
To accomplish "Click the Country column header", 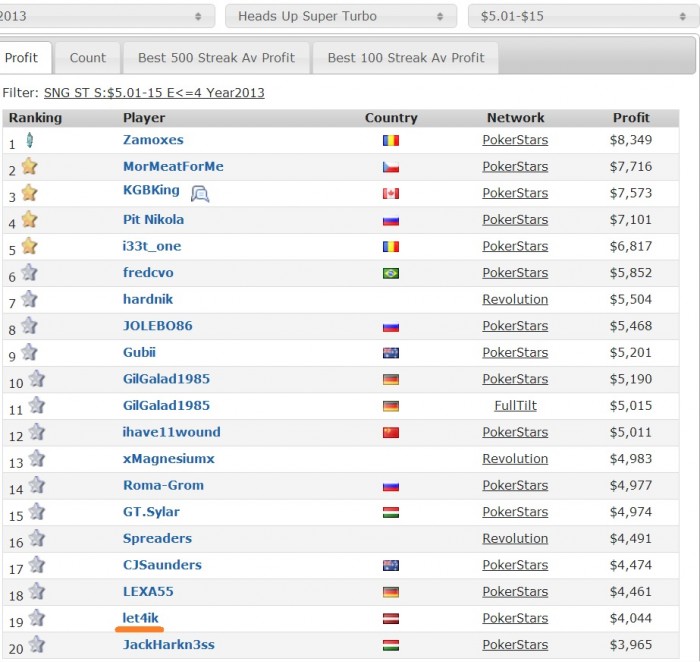I will pos(391,118).
